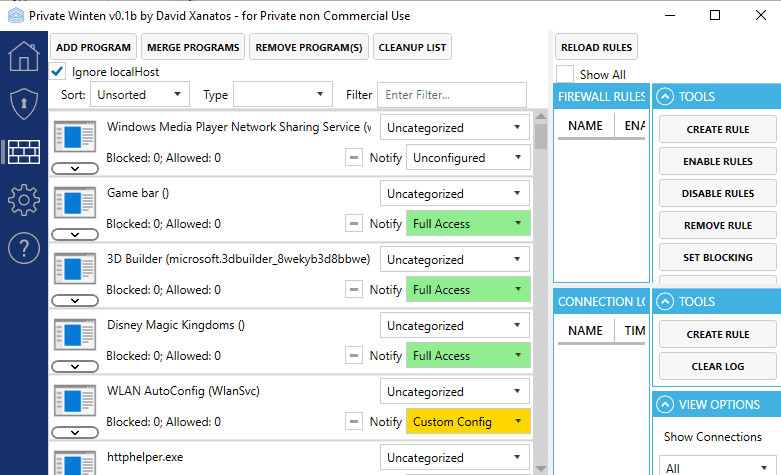The height and width of the screenshot is (475, 781).
Task: Click the program list scroll-up arrow
Action: point(541,116)
